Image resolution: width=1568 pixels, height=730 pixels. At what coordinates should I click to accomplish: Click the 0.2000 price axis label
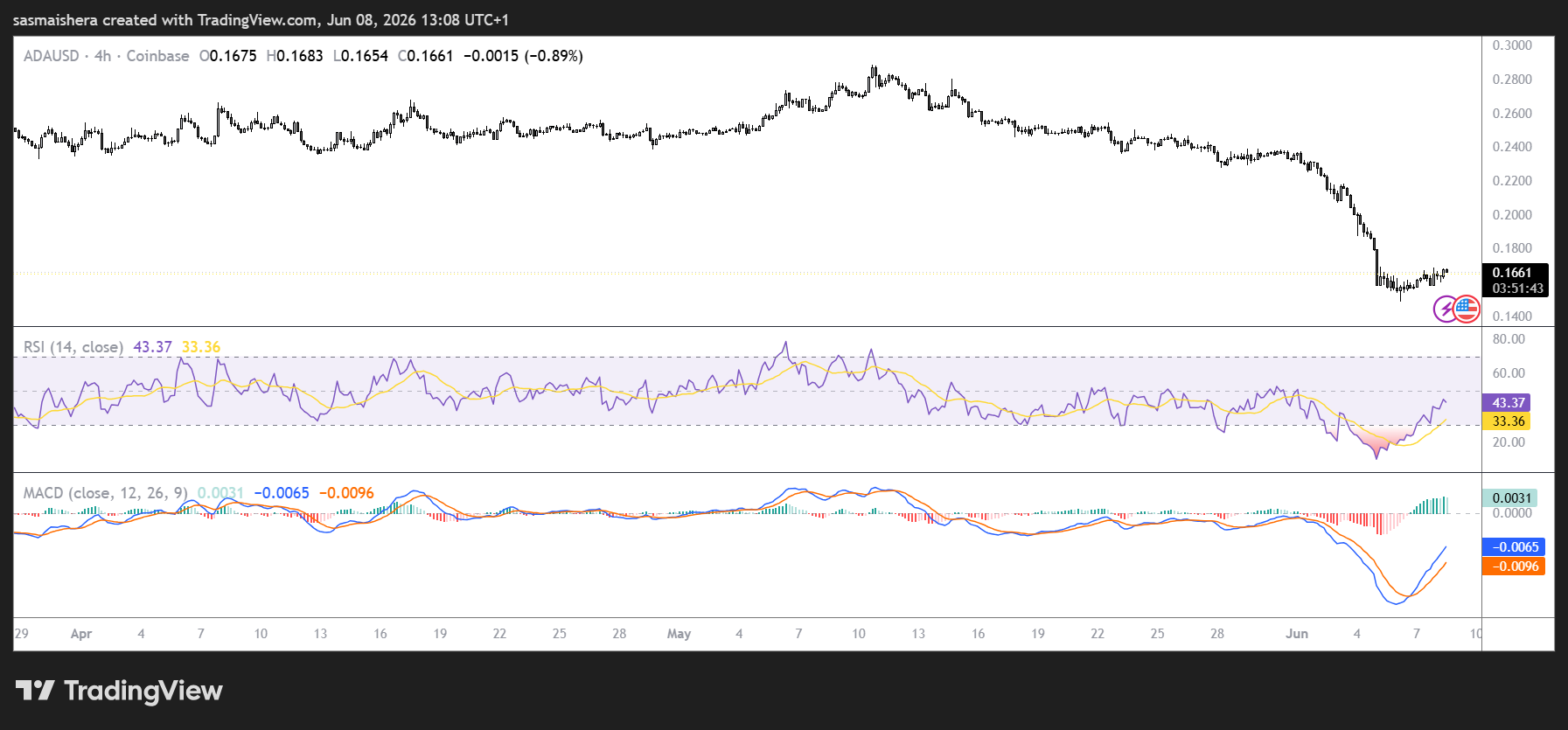click(1512, 215)
